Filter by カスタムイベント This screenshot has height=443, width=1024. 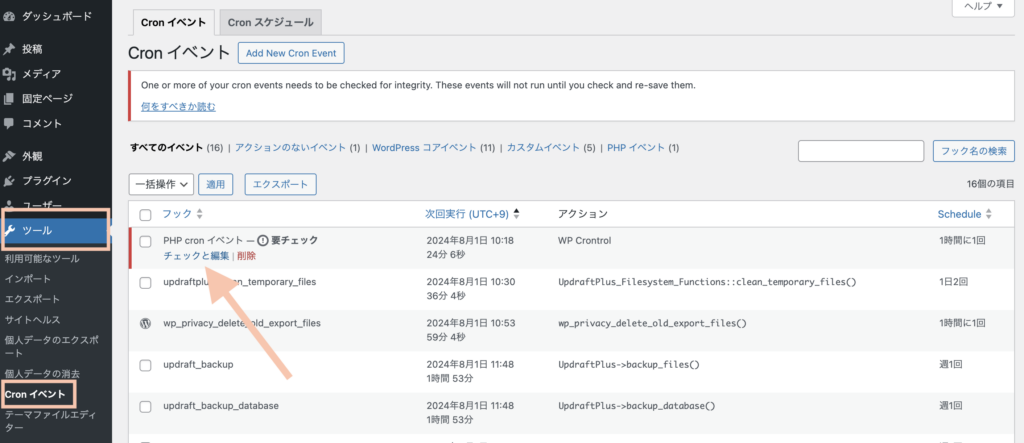click(x=543, y=148)
